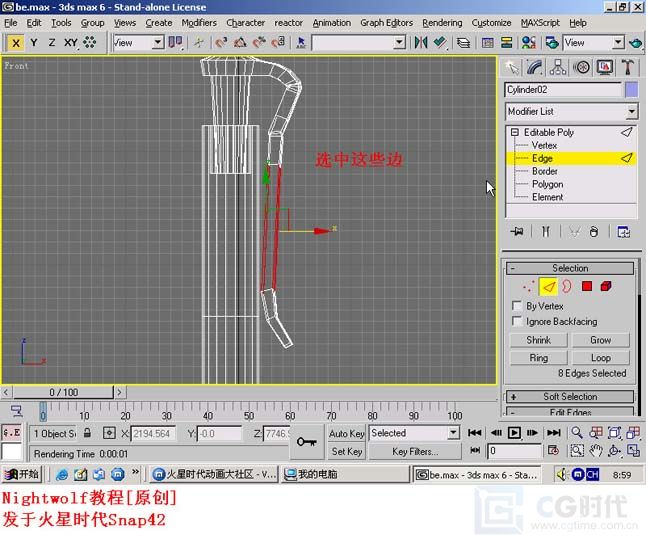The height and width of the screenshot is (539, 646).
Task: Edit the Cylinder02 object name field
Action: 563,90
